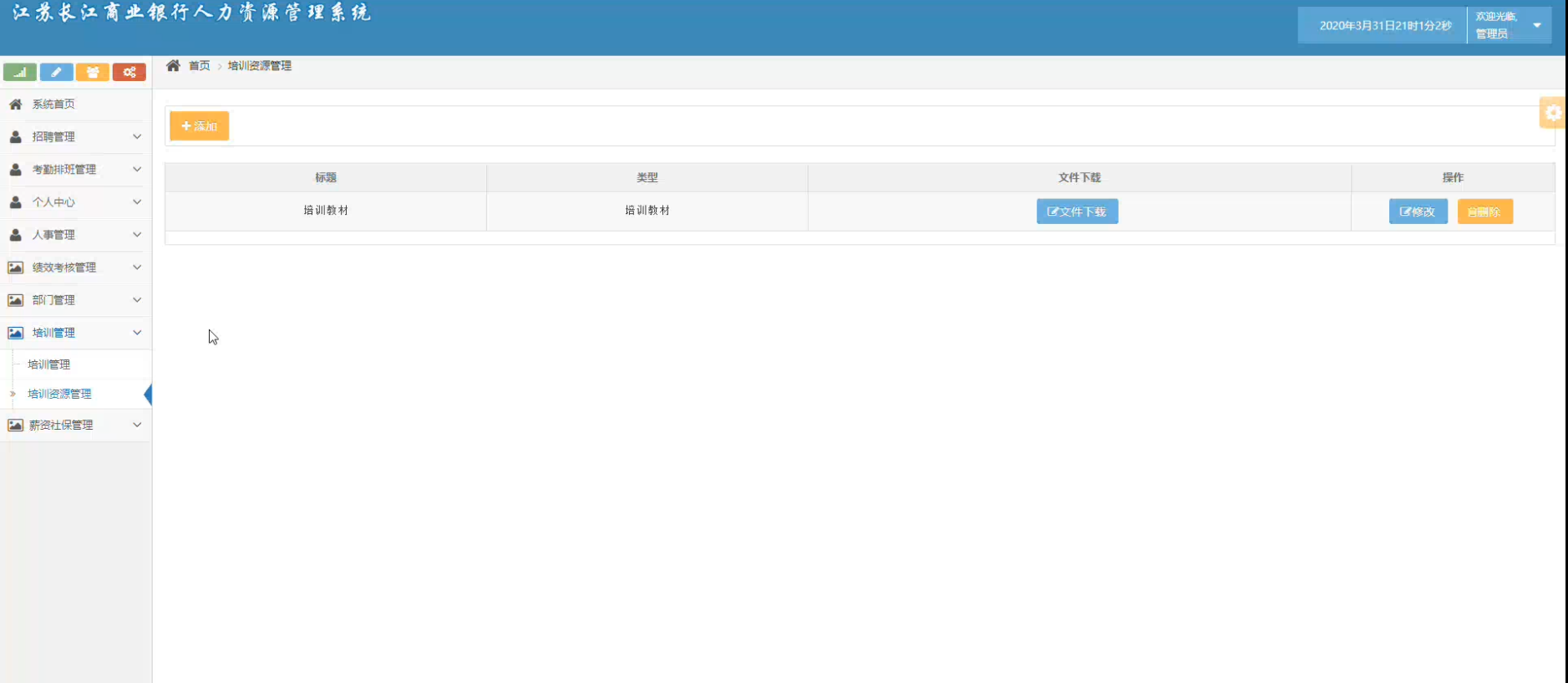Click the orange 添加 button

pos(199,126)
